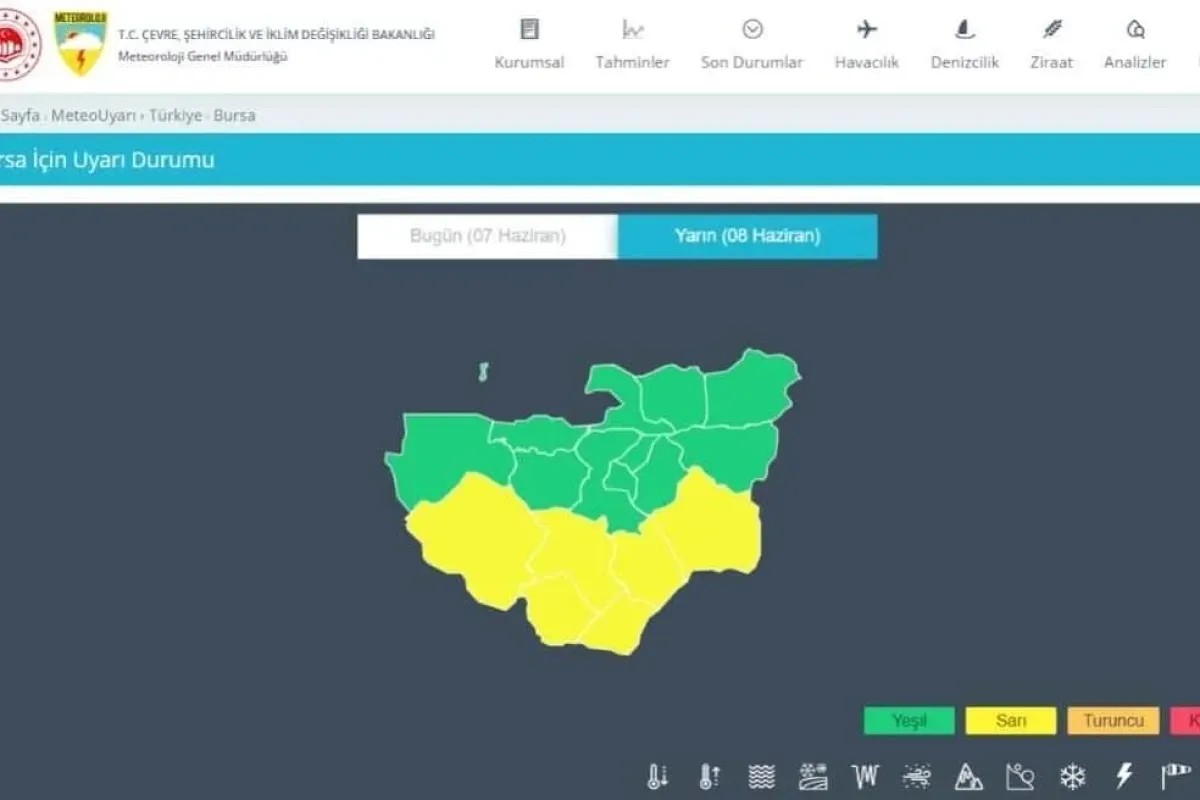Select the avalanche mountain warning icon
The image size is (1200, 800).
(x=969, y=776)
